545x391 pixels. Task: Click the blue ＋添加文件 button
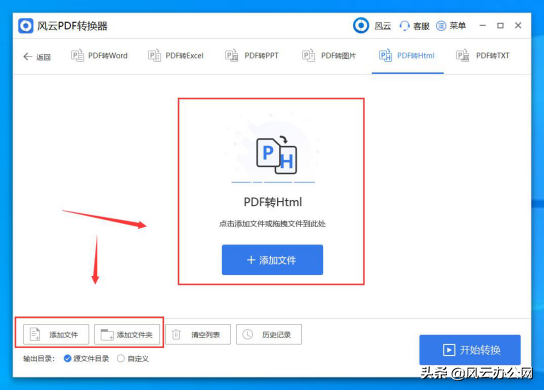tap(272, 260)
